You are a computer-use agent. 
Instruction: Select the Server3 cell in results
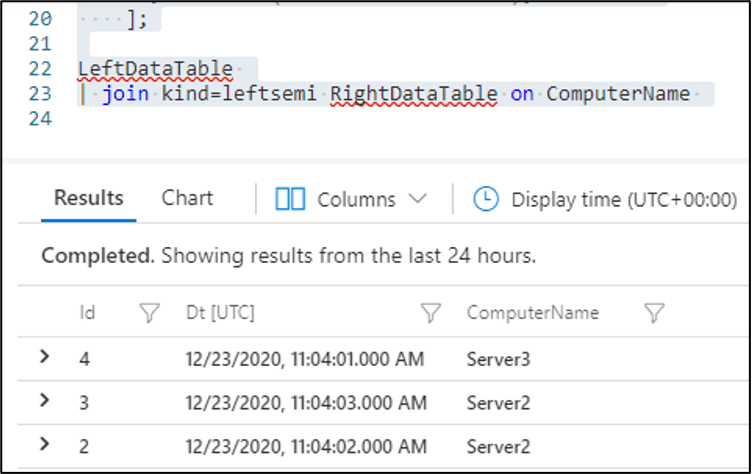(x=498, y=359)
